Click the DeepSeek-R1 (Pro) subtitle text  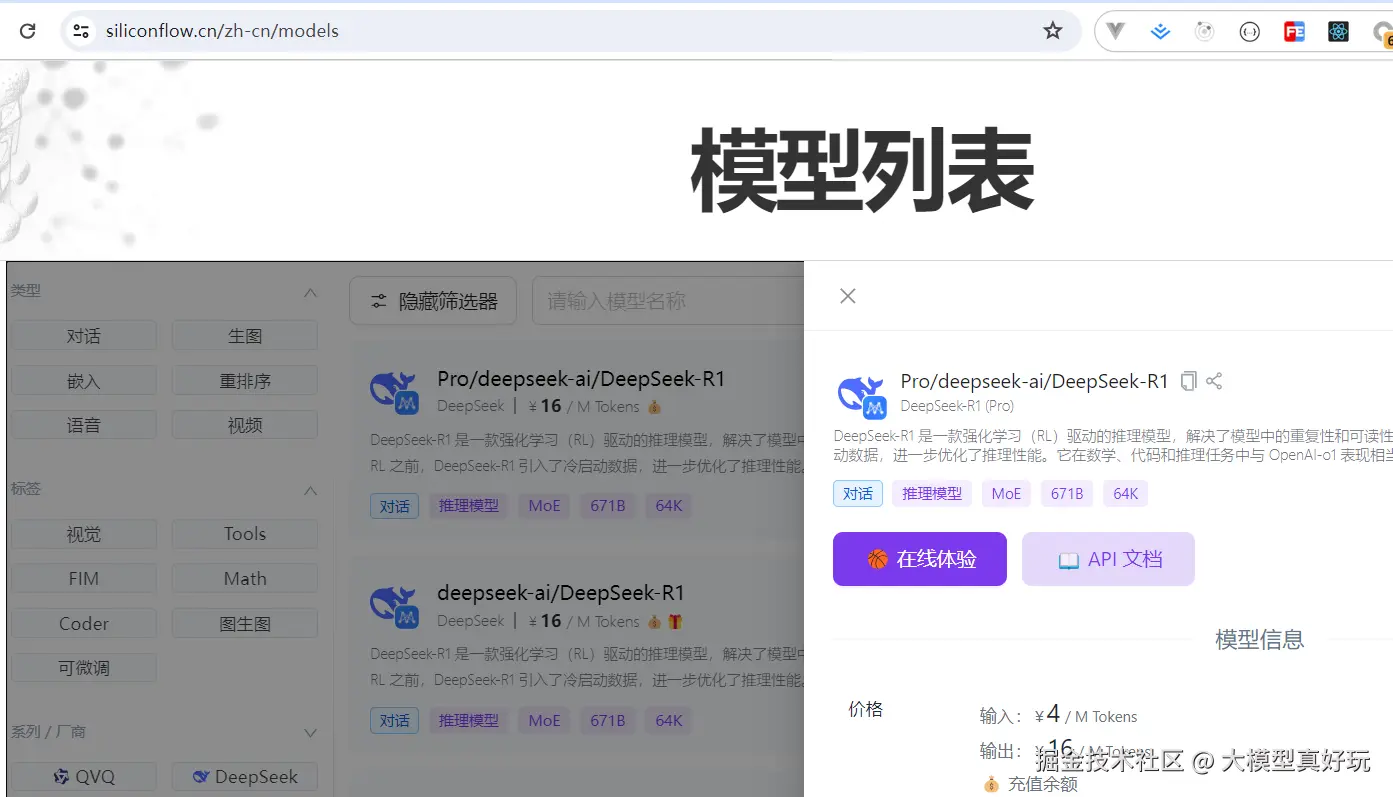pos(957,406)
